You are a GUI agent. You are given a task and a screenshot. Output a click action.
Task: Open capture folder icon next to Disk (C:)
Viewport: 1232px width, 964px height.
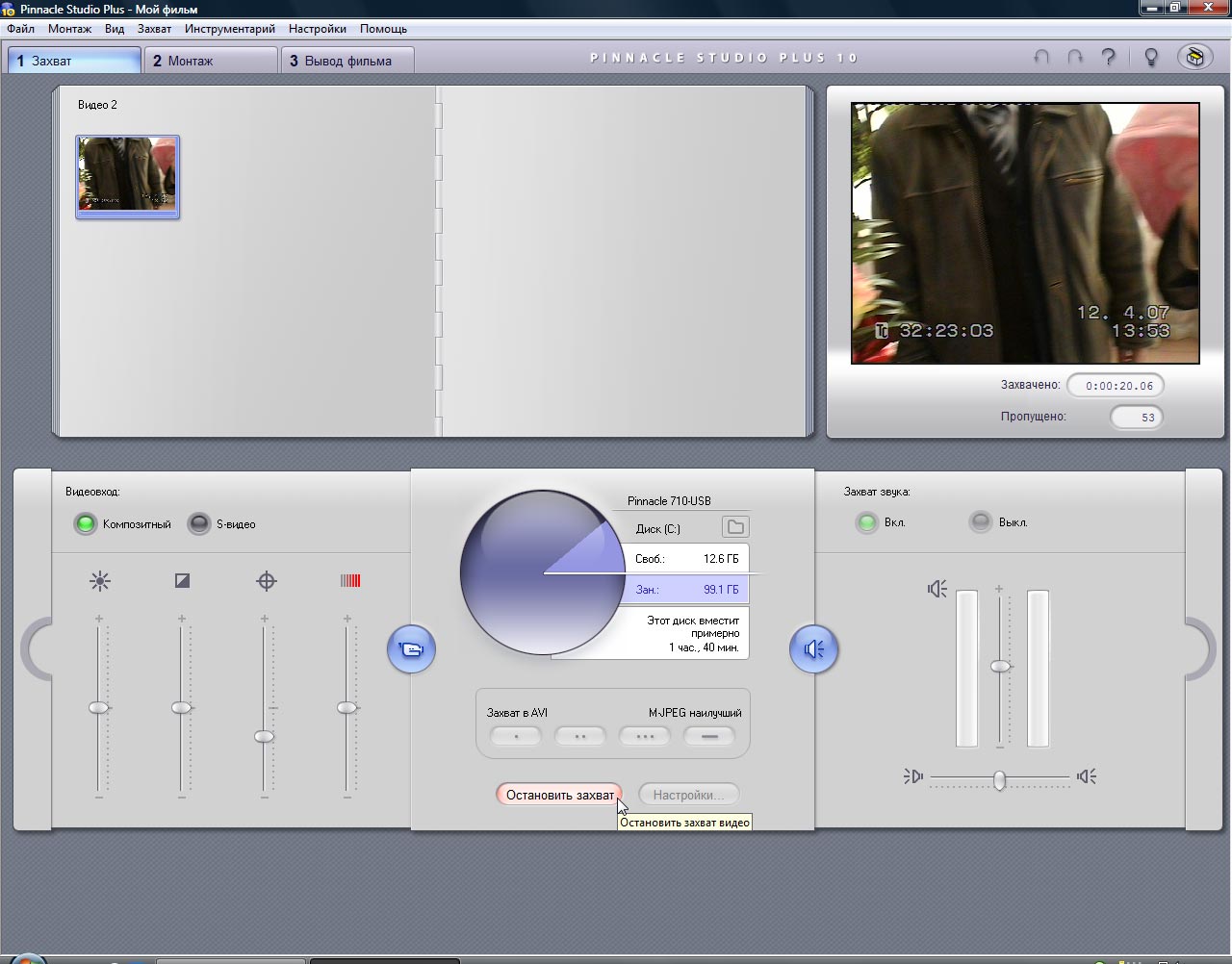[x=735, y=527]
